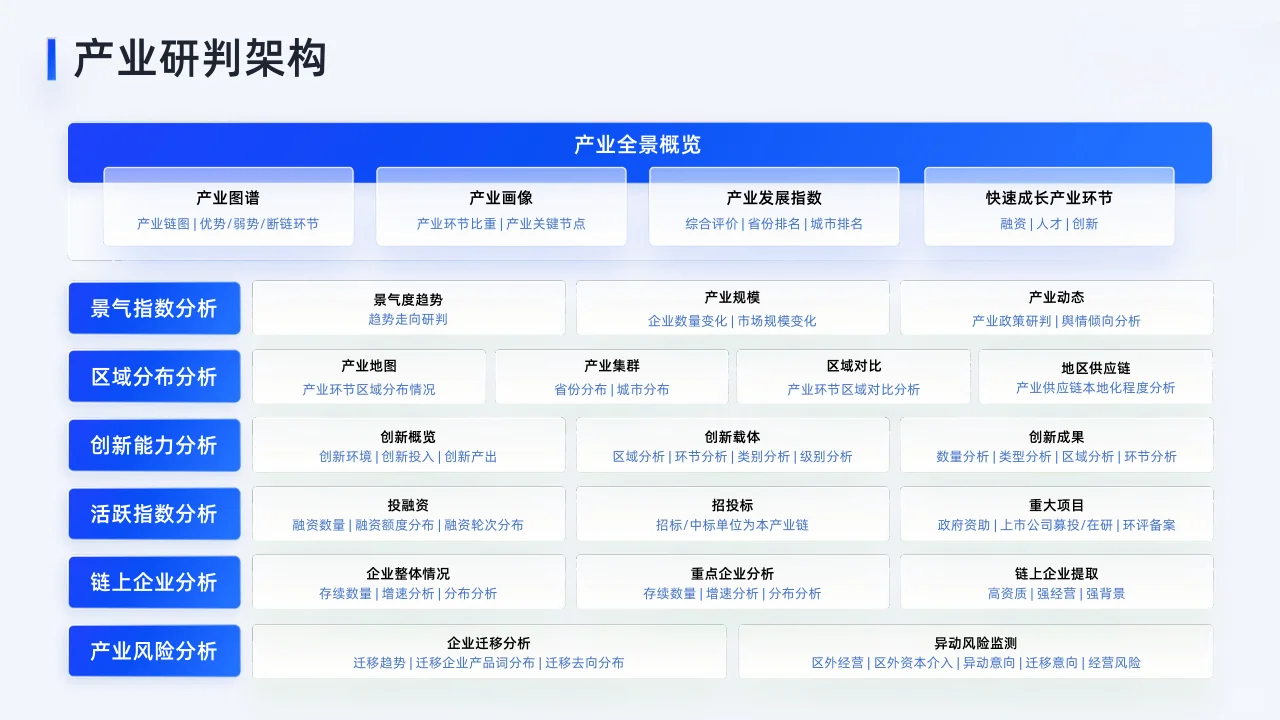Select the 链上企业分析 section
This screenshot has width=1280, height=720.
(154, 582)
